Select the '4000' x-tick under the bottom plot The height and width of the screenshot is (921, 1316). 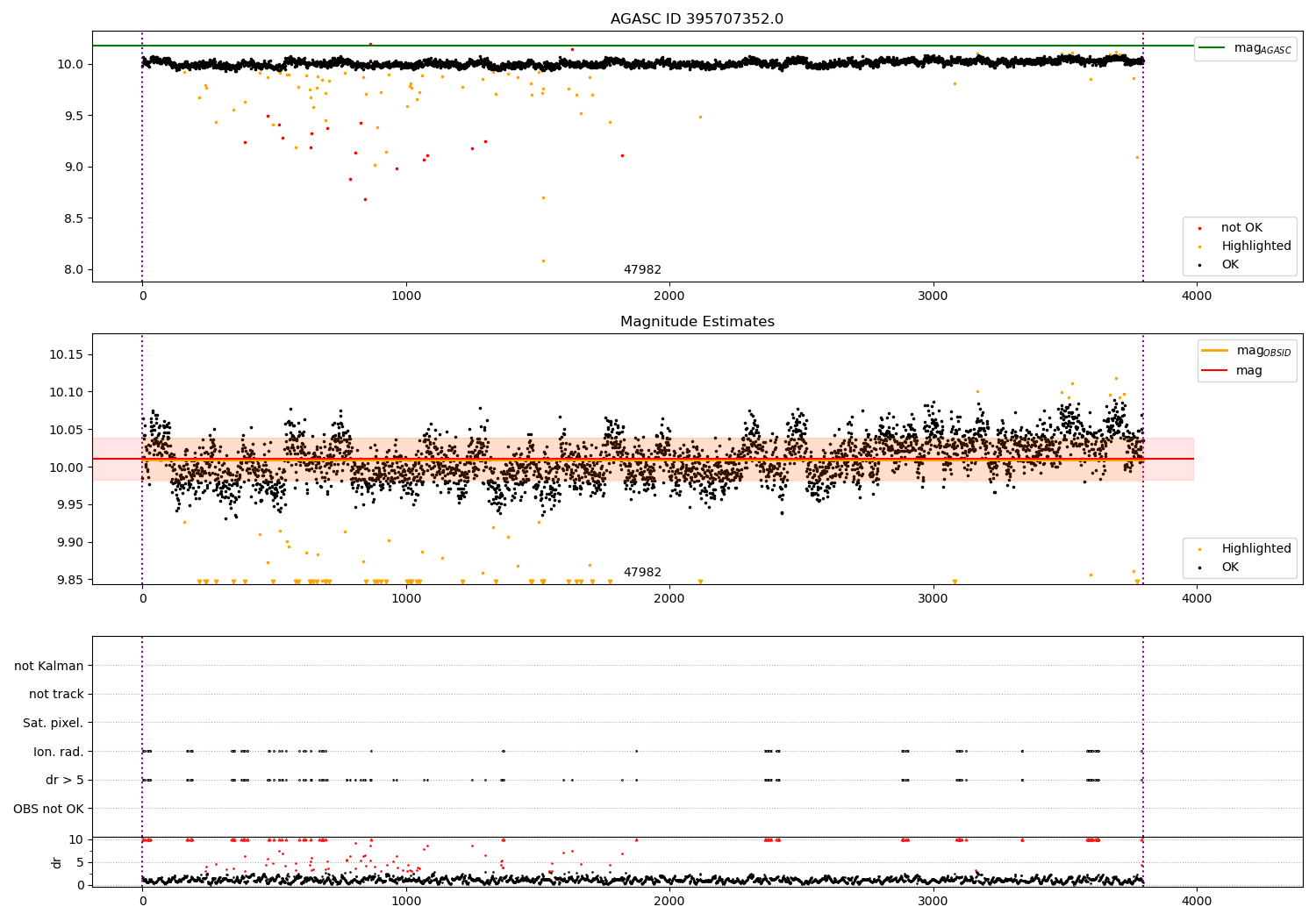(x=1197, y=900)
